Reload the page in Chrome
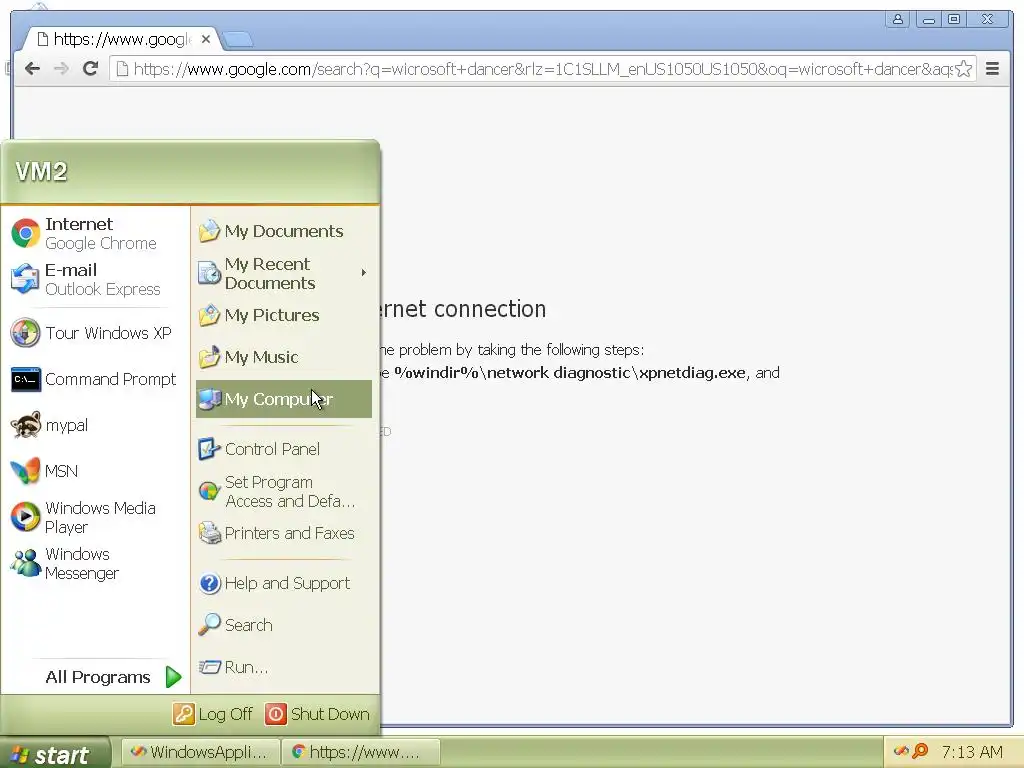 [x=90, y=69]
